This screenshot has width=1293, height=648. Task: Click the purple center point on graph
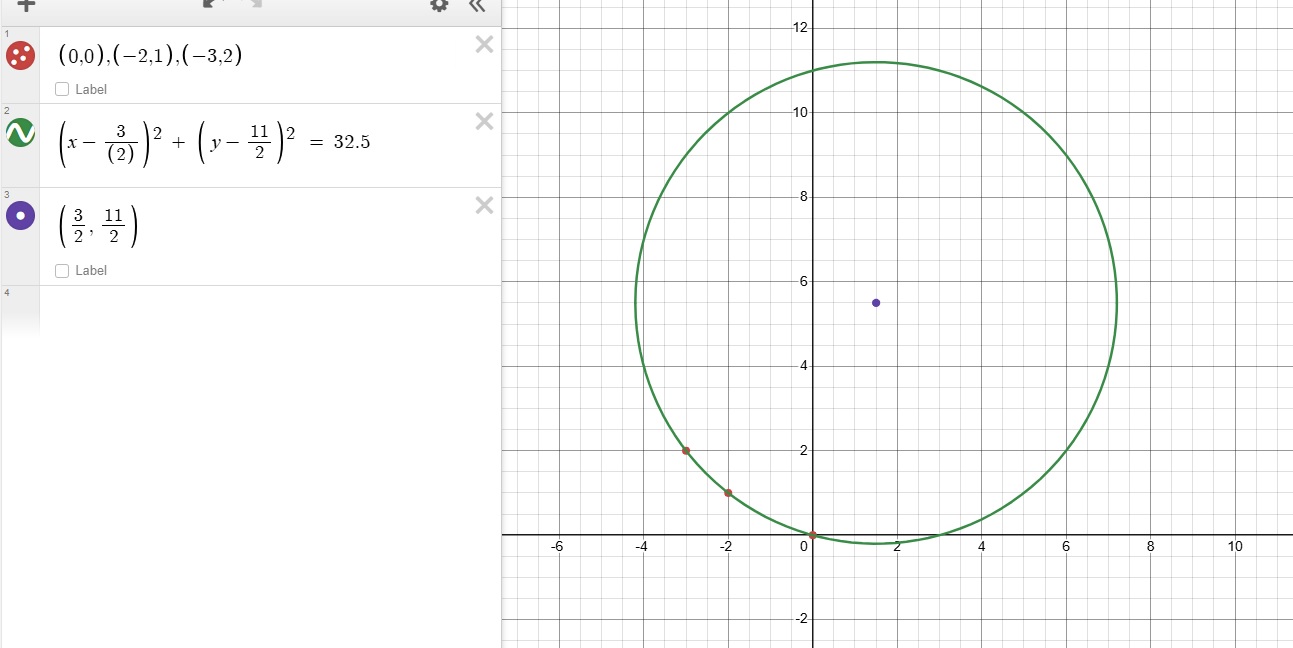876,302
